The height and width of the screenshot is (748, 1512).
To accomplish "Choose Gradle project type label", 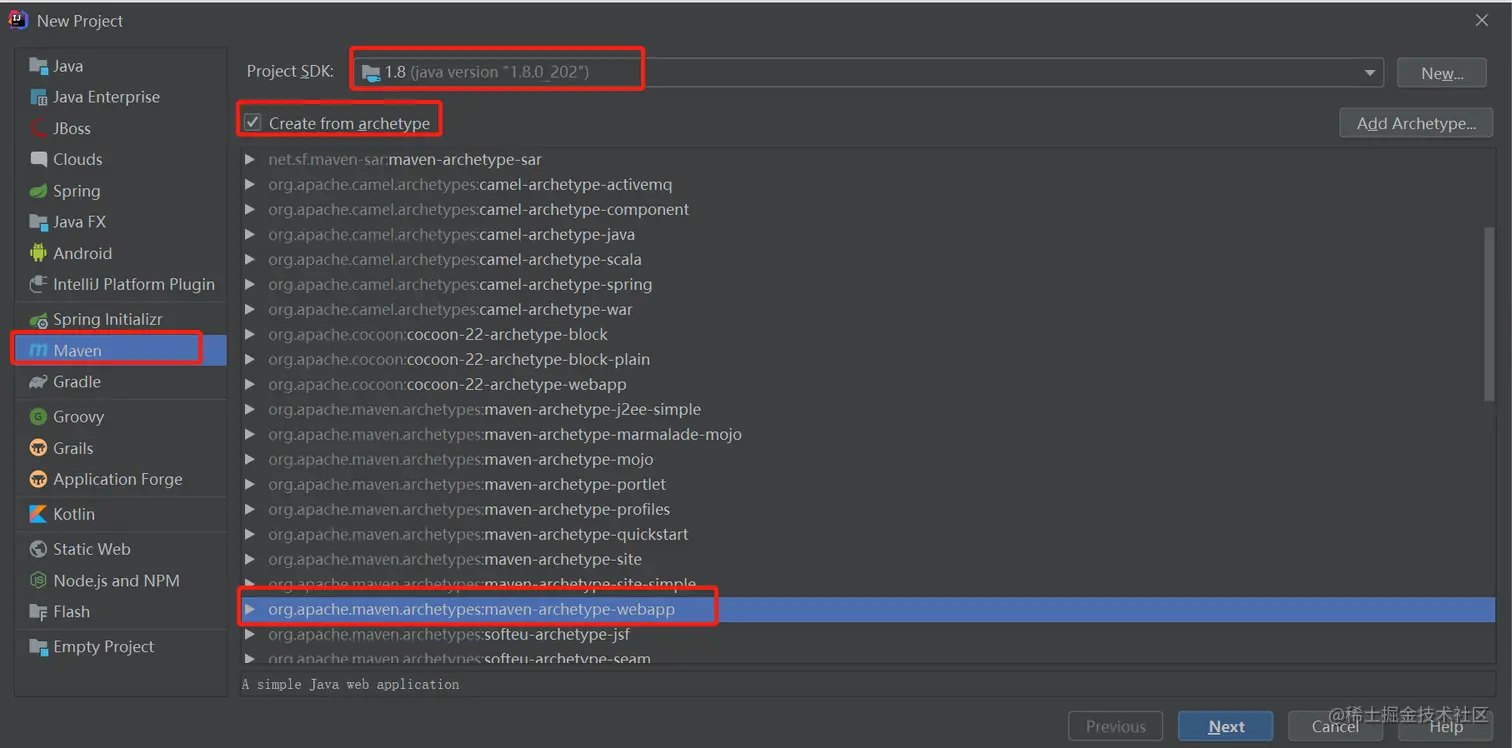I will pos(77,382).
